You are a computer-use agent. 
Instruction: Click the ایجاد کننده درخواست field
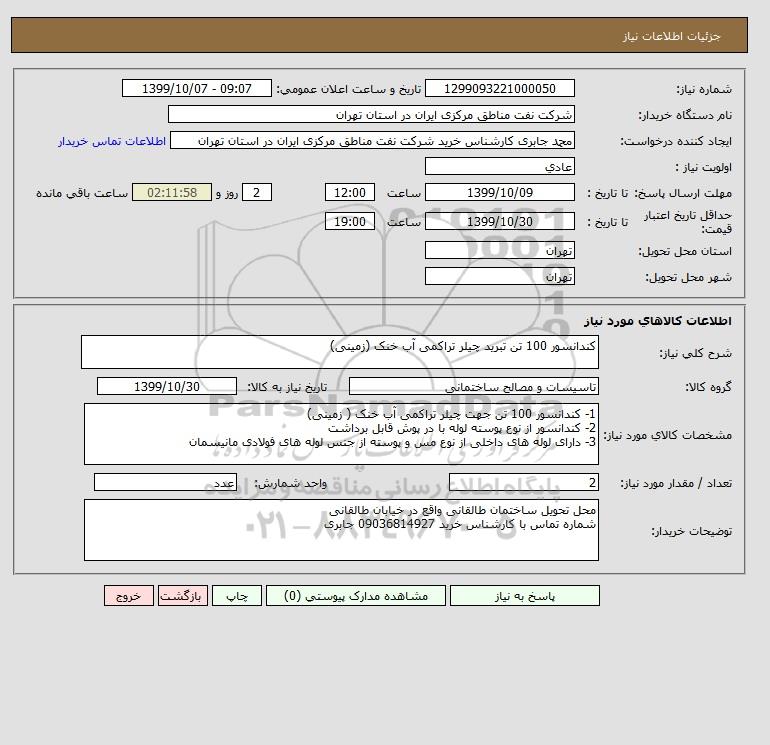(x=372, y=140)
